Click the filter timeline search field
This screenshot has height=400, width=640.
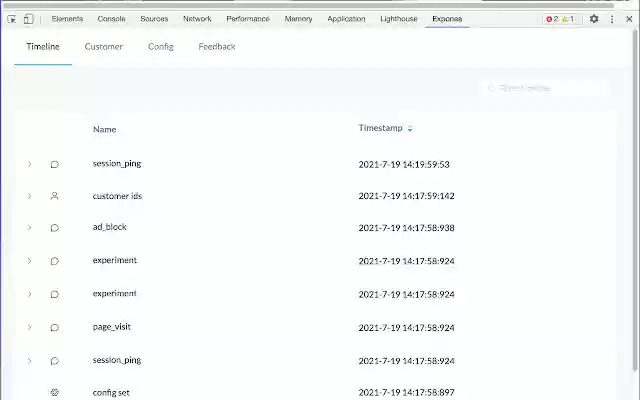545,88
